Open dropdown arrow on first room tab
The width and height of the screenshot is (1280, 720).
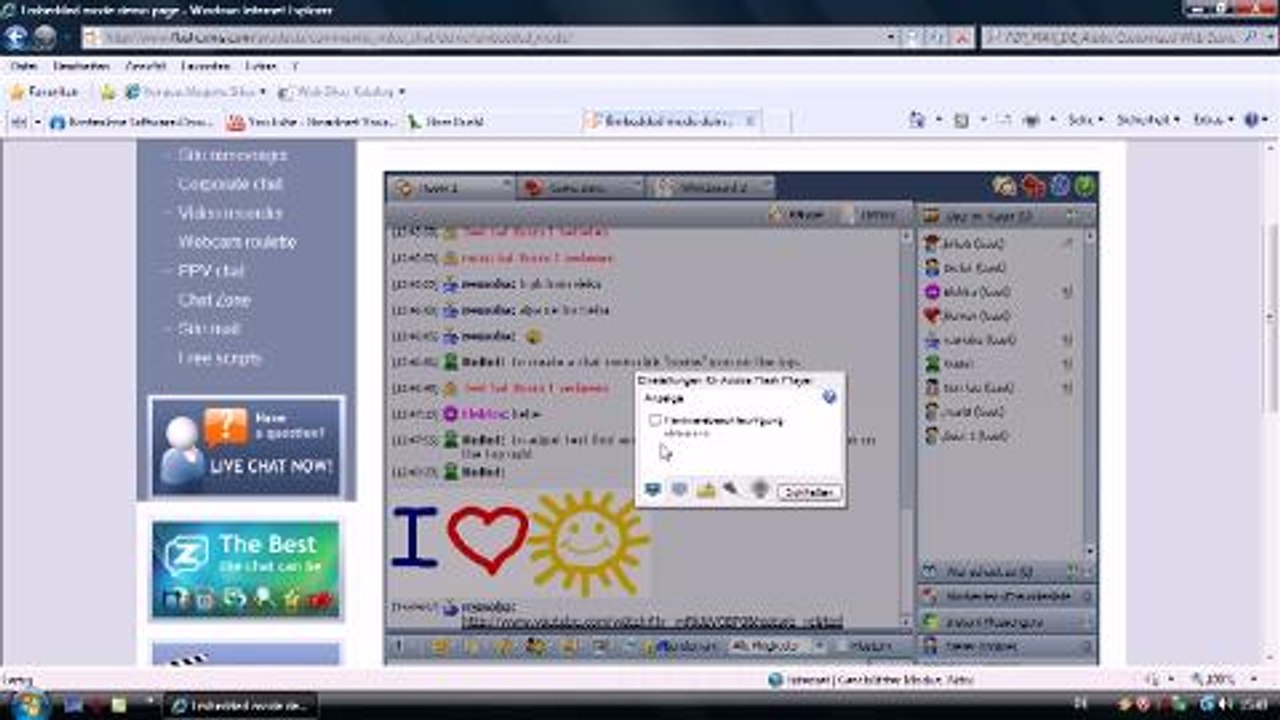505,185
